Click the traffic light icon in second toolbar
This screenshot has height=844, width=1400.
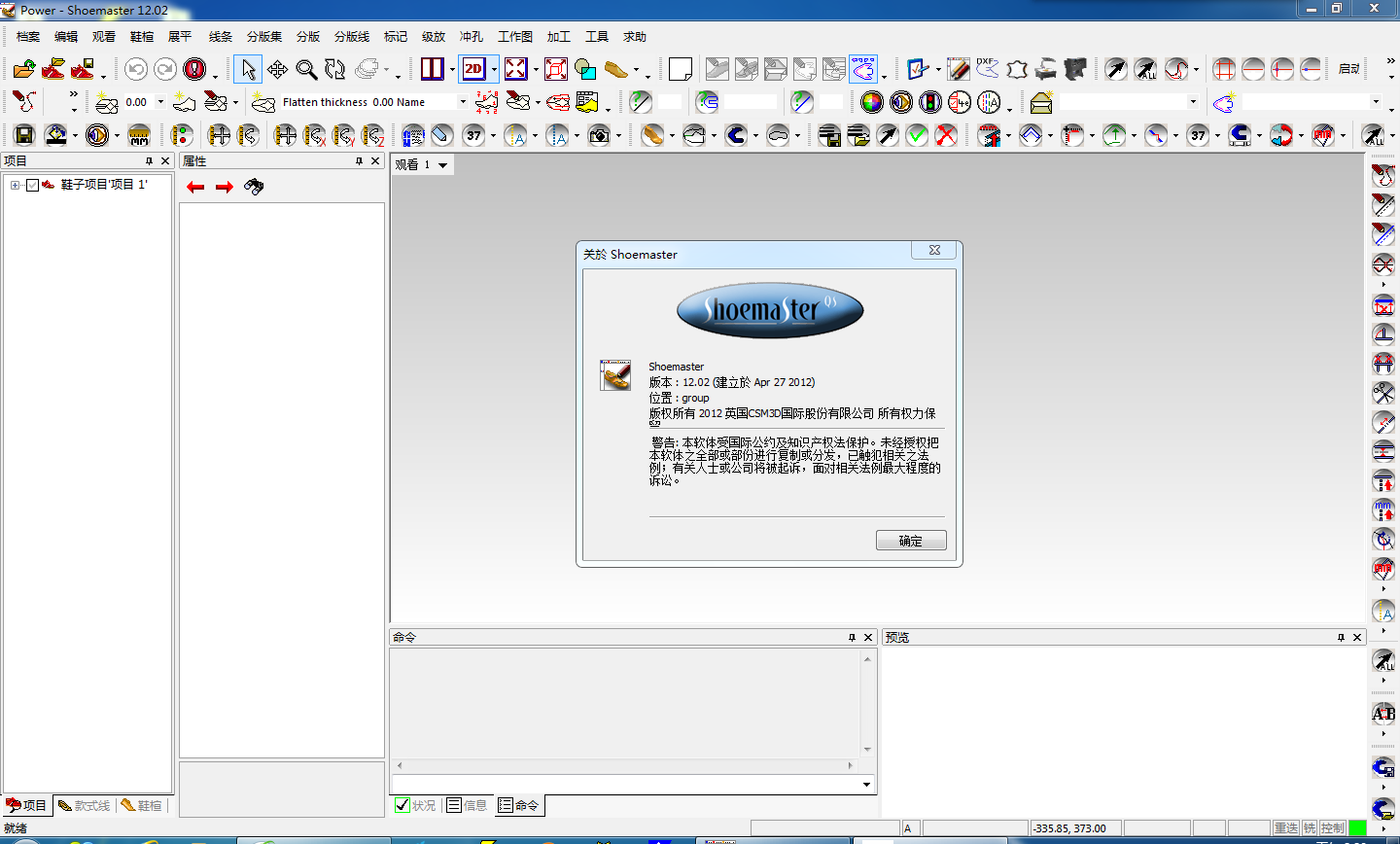point(930,102)
